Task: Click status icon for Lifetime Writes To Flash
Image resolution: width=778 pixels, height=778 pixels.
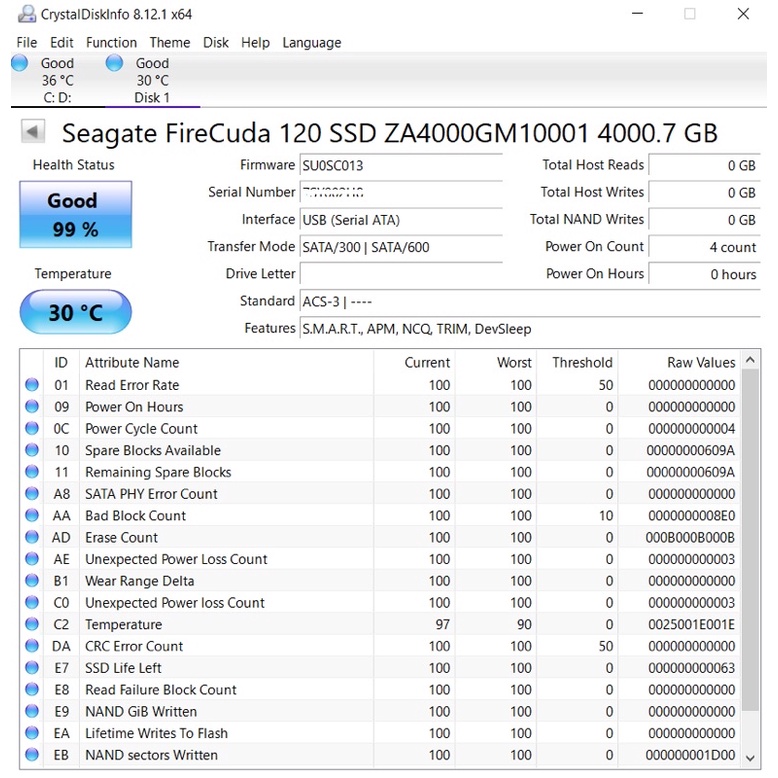Action: point(32,733)
